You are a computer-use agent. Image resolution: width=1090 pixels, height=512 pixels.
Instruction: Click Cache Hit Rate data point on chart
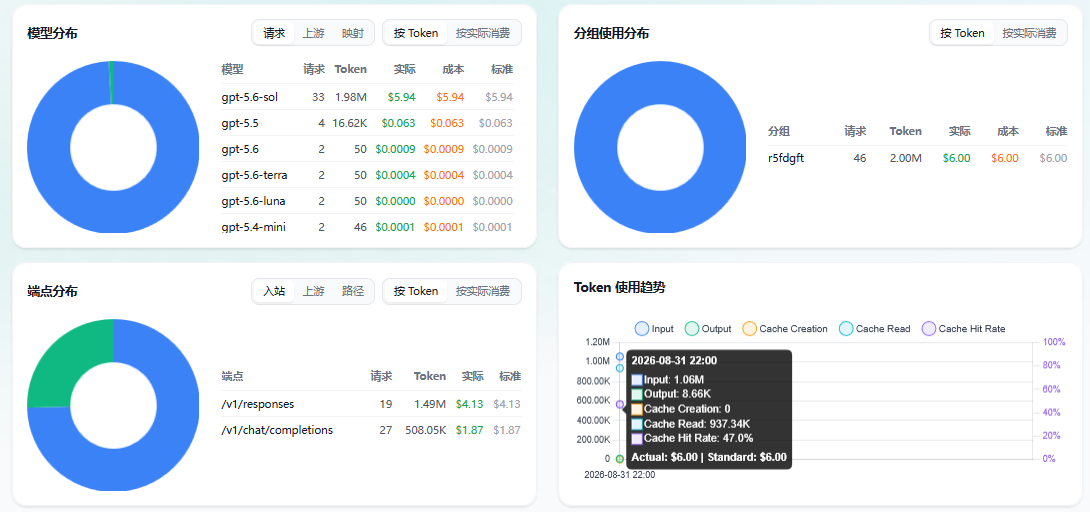click(x=619, y=404)
